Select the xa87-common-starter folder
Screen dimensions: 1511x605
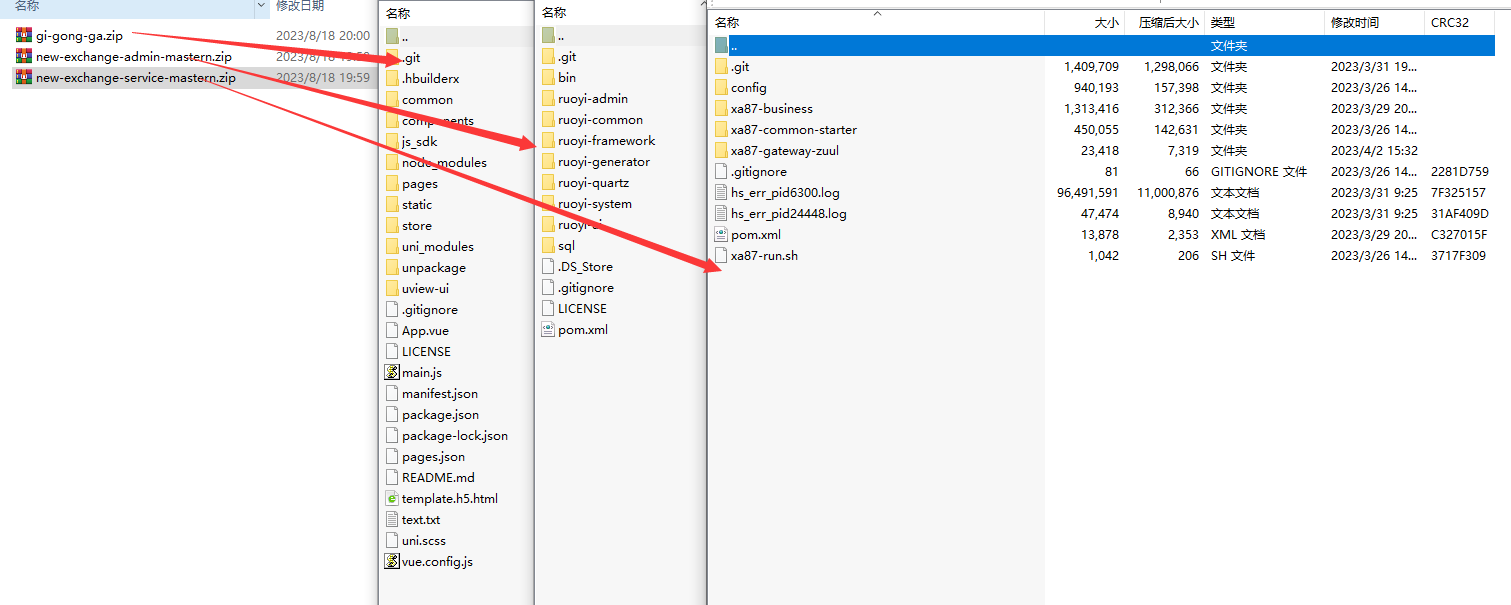(x=794, y=129)
